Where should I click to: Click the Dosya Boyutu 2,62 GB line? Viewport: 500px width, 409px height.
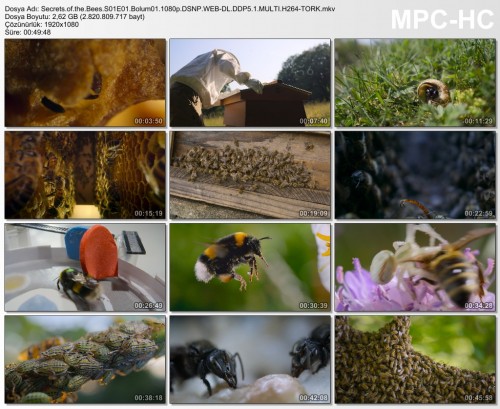(x=75, y=17)
